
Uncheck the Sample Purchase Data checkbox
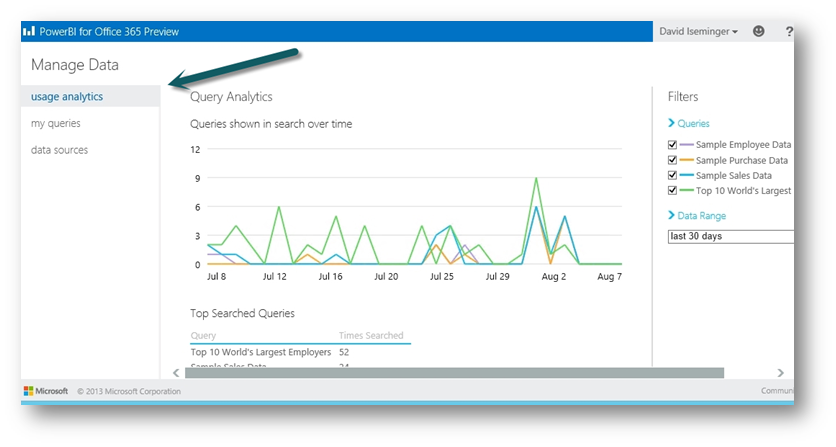672,160
